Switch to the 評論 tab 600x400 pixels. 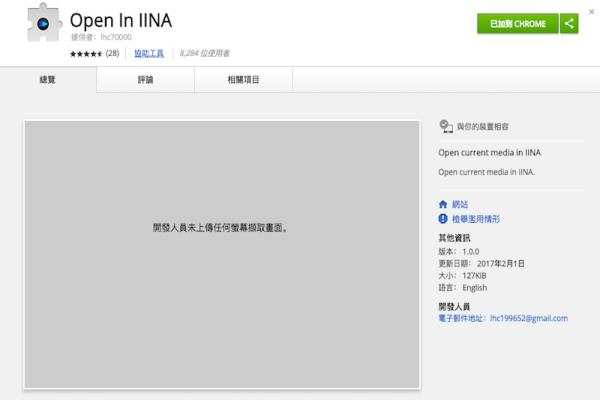pos(145,80)
